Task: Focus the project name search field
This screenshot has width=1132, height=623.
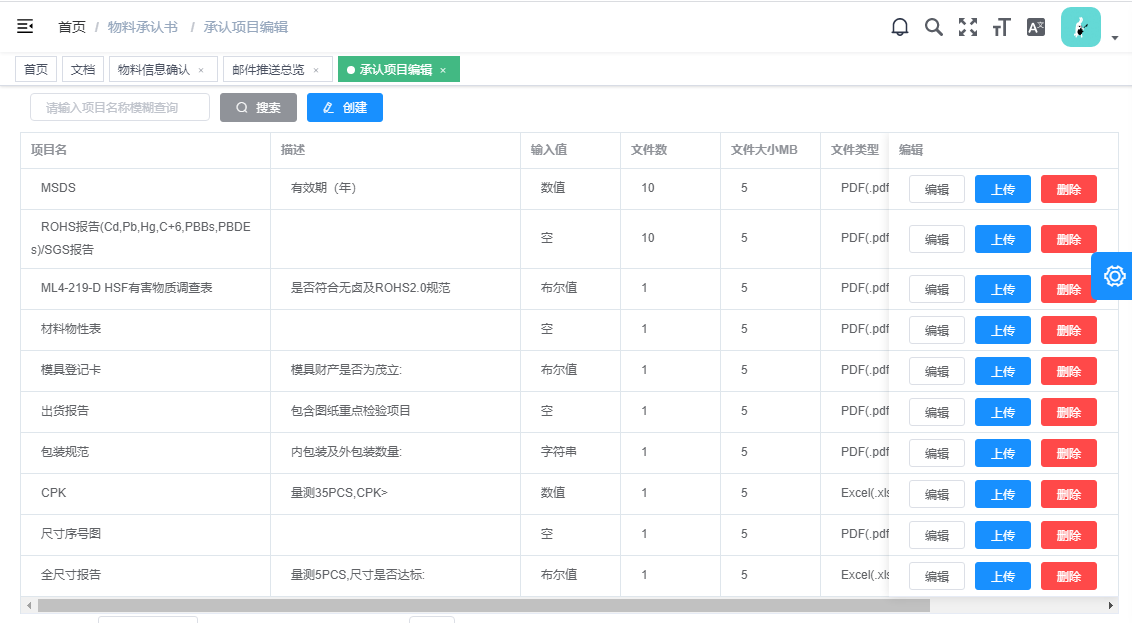Action: click(x=120, y=107)
